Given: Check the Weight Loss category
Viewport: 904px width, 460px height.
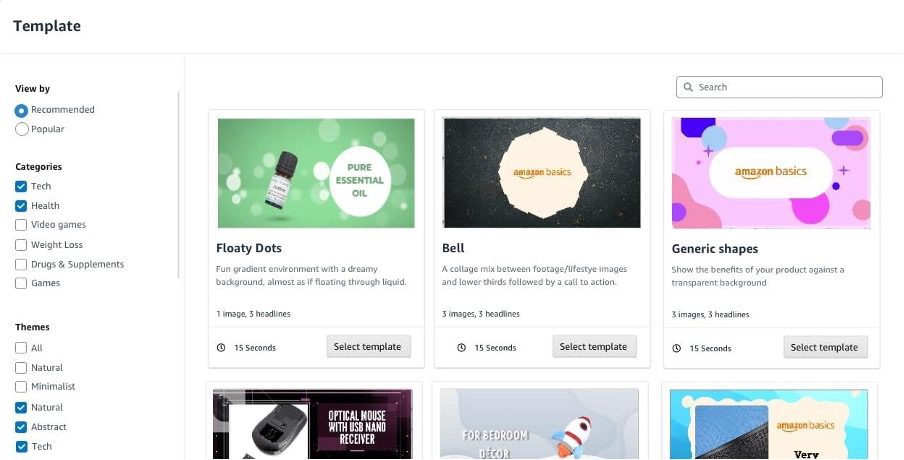Looking at the screenshot, I should pos(22,245).
